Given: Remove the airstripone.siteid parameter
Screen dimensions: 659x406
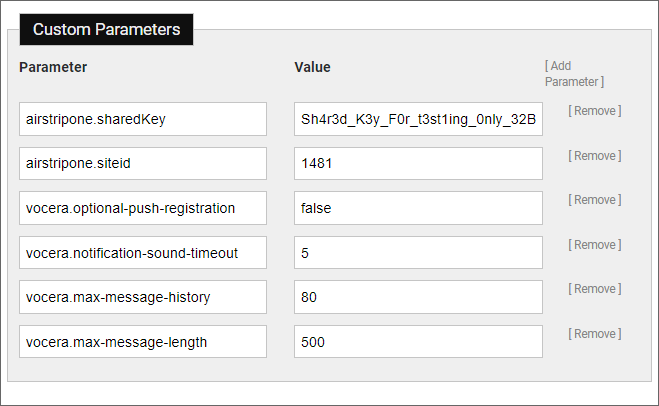Looking at the screenshot, I should [595, 156].
